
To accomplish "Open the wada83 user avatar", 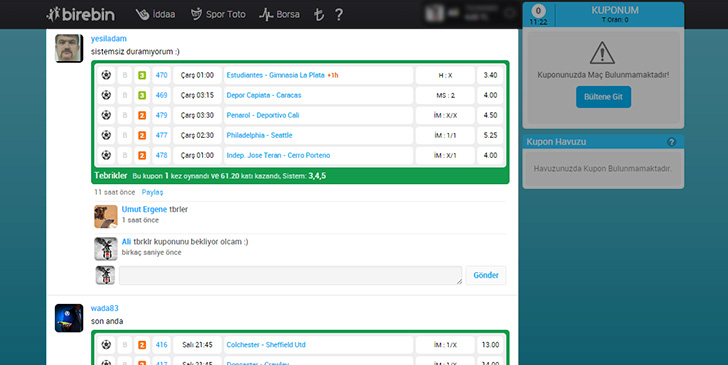I will [69, 318].
